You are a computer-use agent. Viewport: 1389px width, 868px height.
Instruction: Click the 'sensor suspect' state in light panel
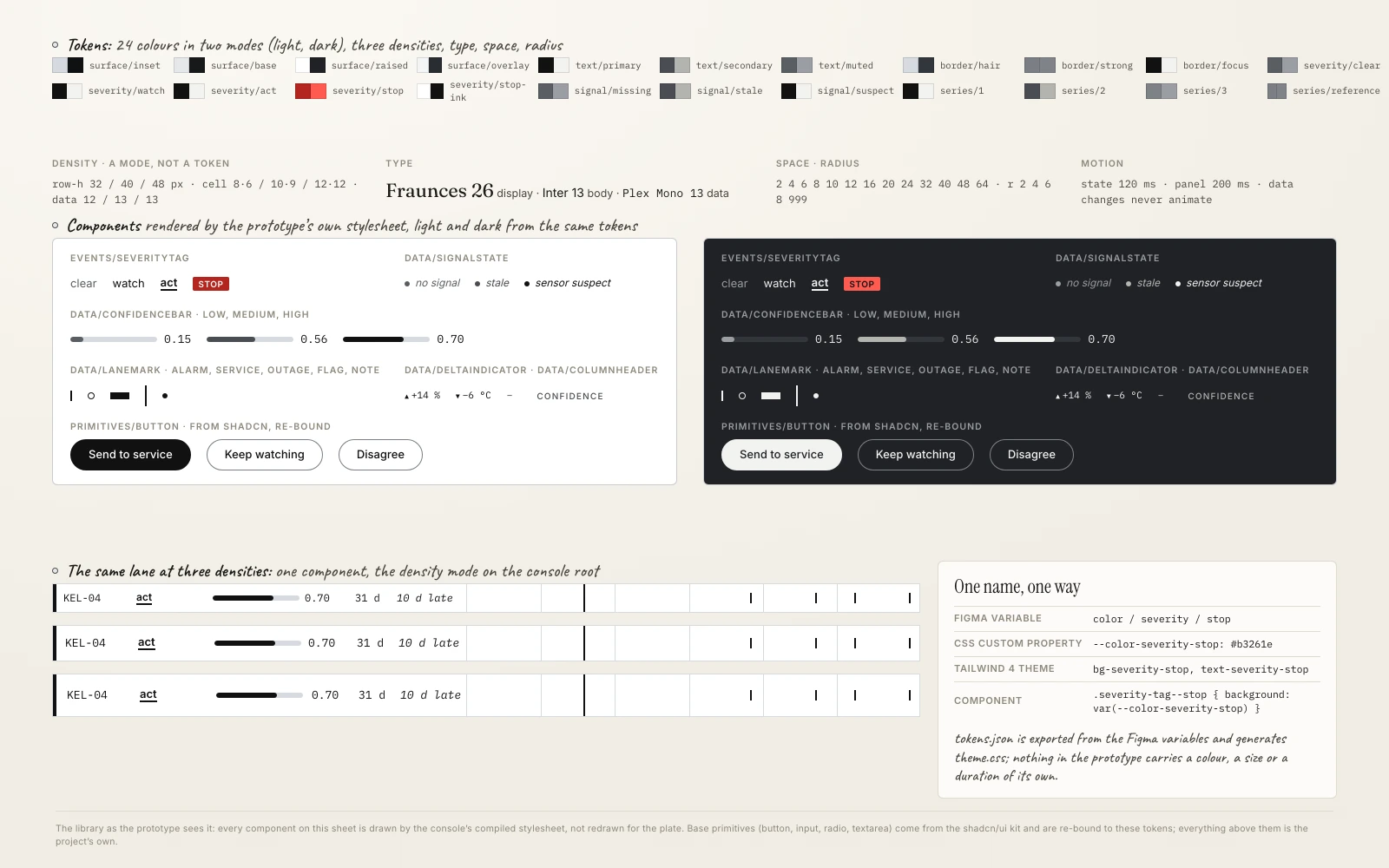click(x=568, y=283)
